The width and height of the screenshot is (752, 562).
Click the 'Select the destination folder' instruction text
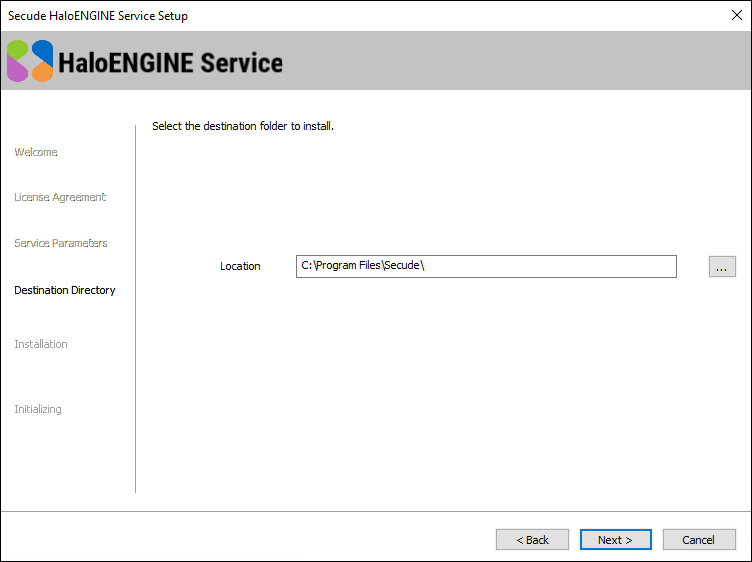tap(242, 126)
